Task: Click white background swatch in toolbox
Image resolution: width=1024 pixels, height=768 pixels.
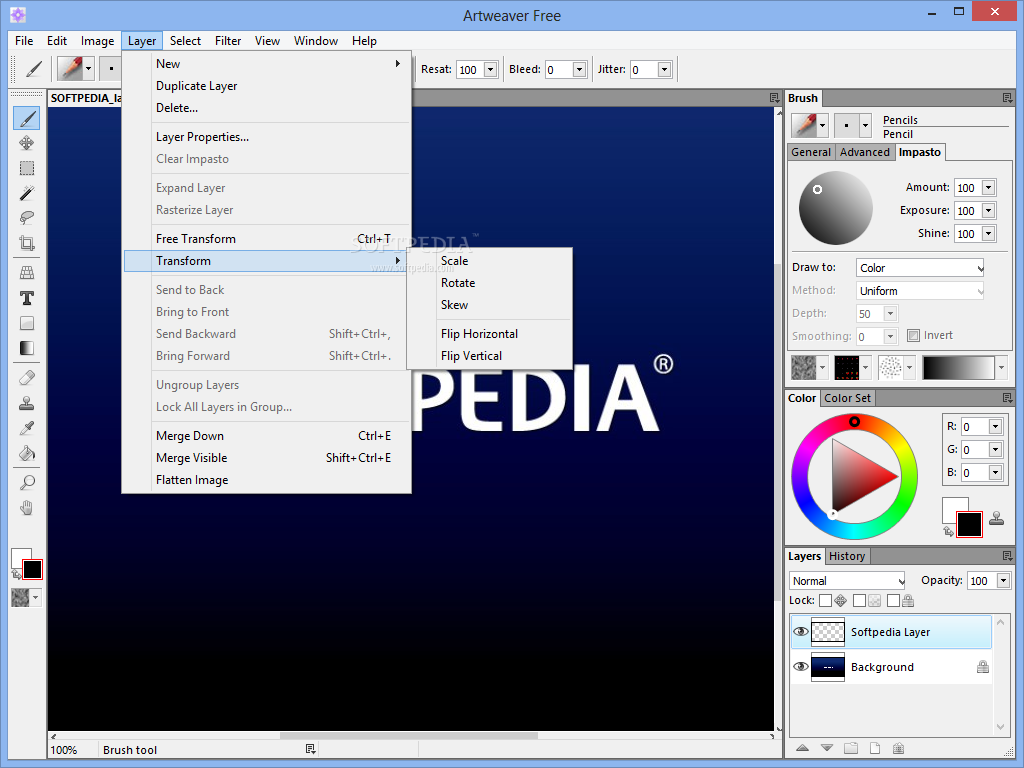Action: (18, 556)
